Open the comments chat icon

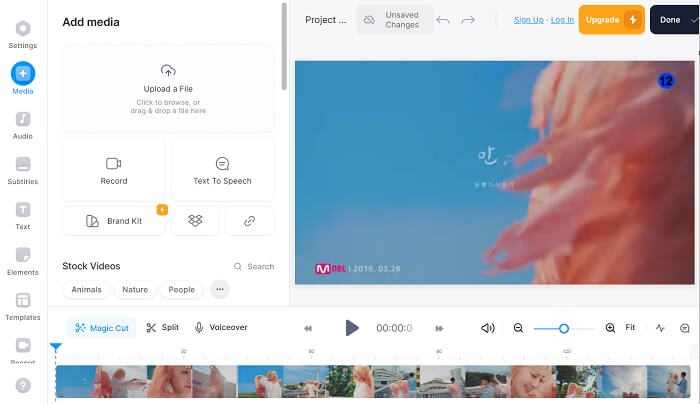tap(684, 329)
